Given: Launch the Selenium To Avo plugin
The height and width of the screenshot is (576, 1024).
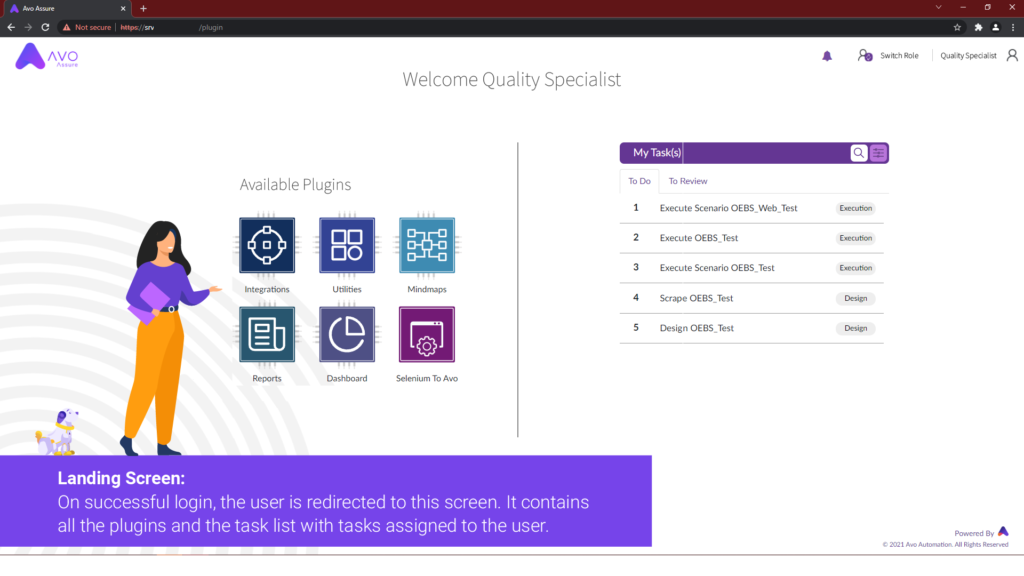Looking at the screenshot, I should [426, 334].
